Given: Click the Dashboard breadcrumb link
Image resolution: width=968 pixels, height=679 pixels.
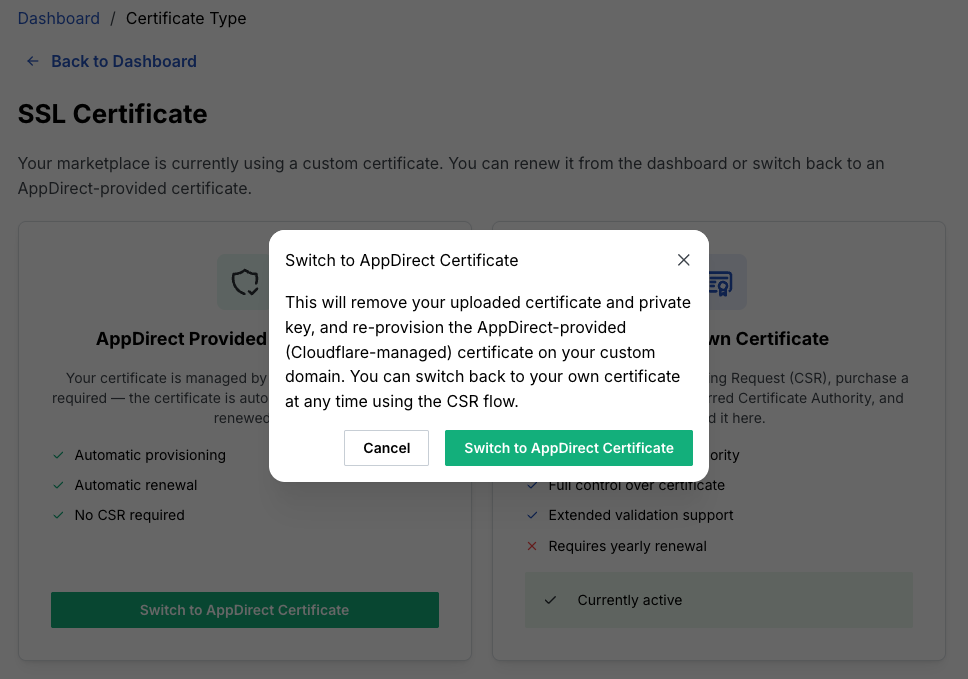Looking at the screenshot, I should [59, 19].
